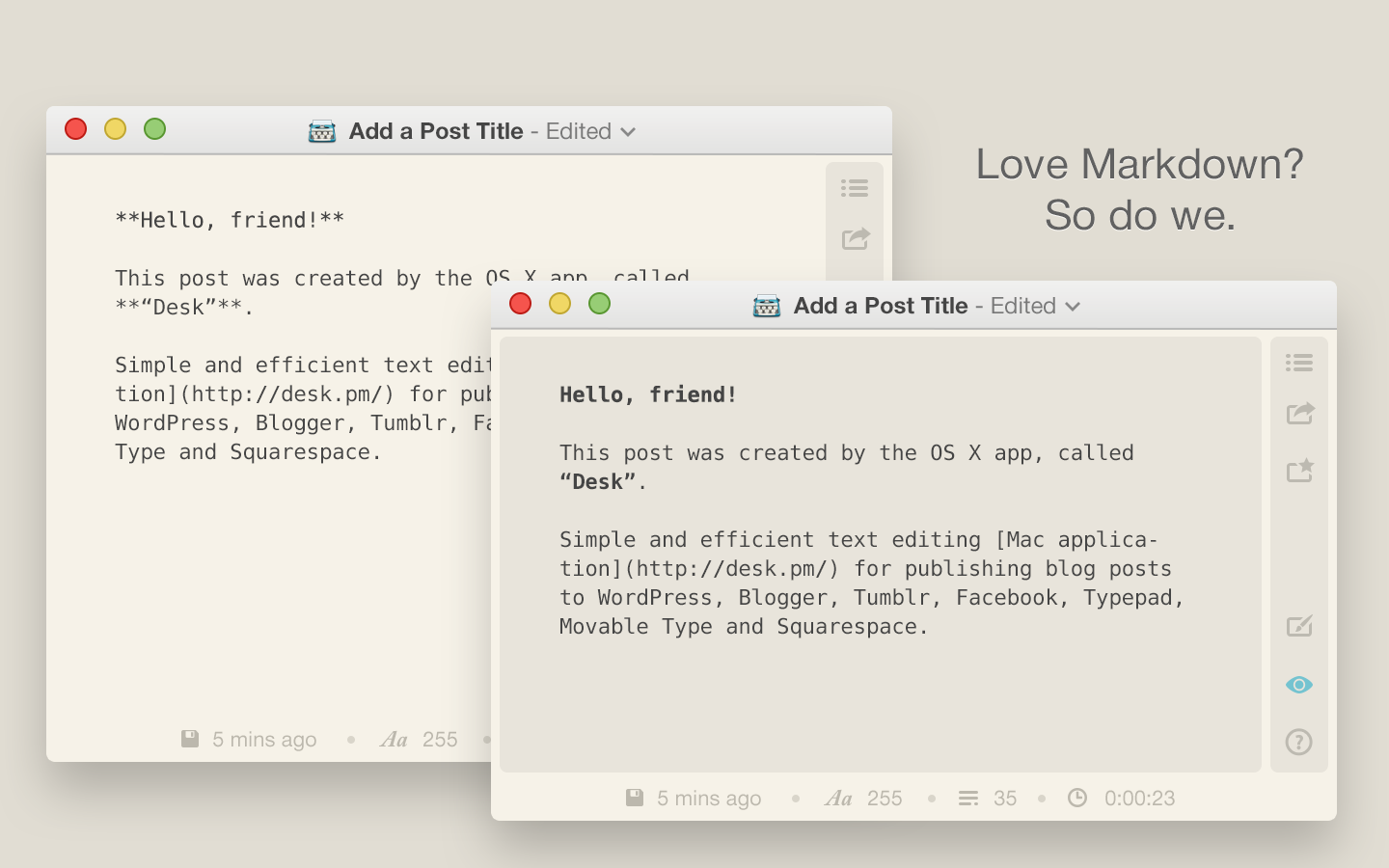This screenshot has height=868, width=1389.
Task: Click the word count lines icon in front window
Action: click(968, 799)
